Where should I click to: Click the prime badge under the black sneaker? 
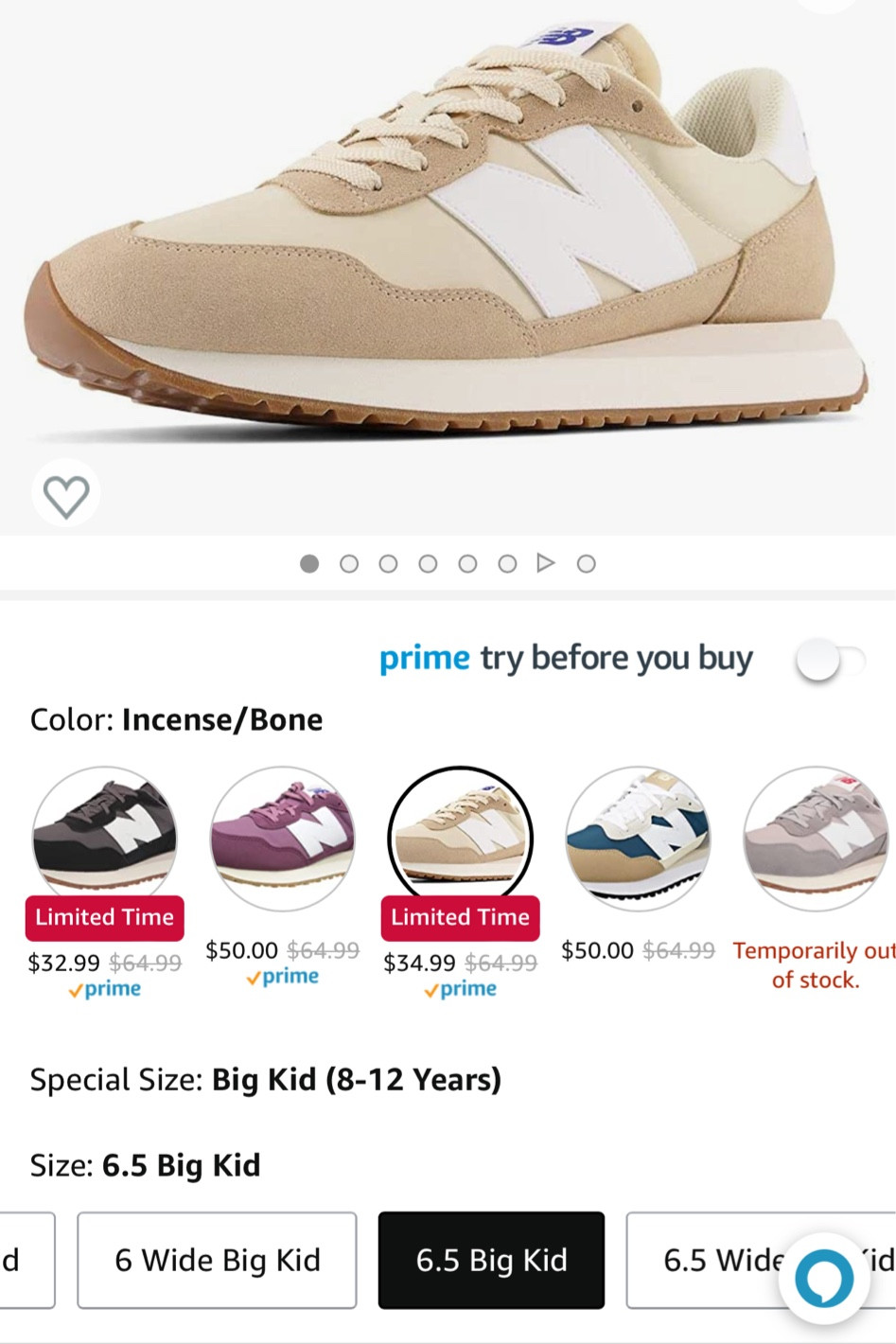(104, 988)
